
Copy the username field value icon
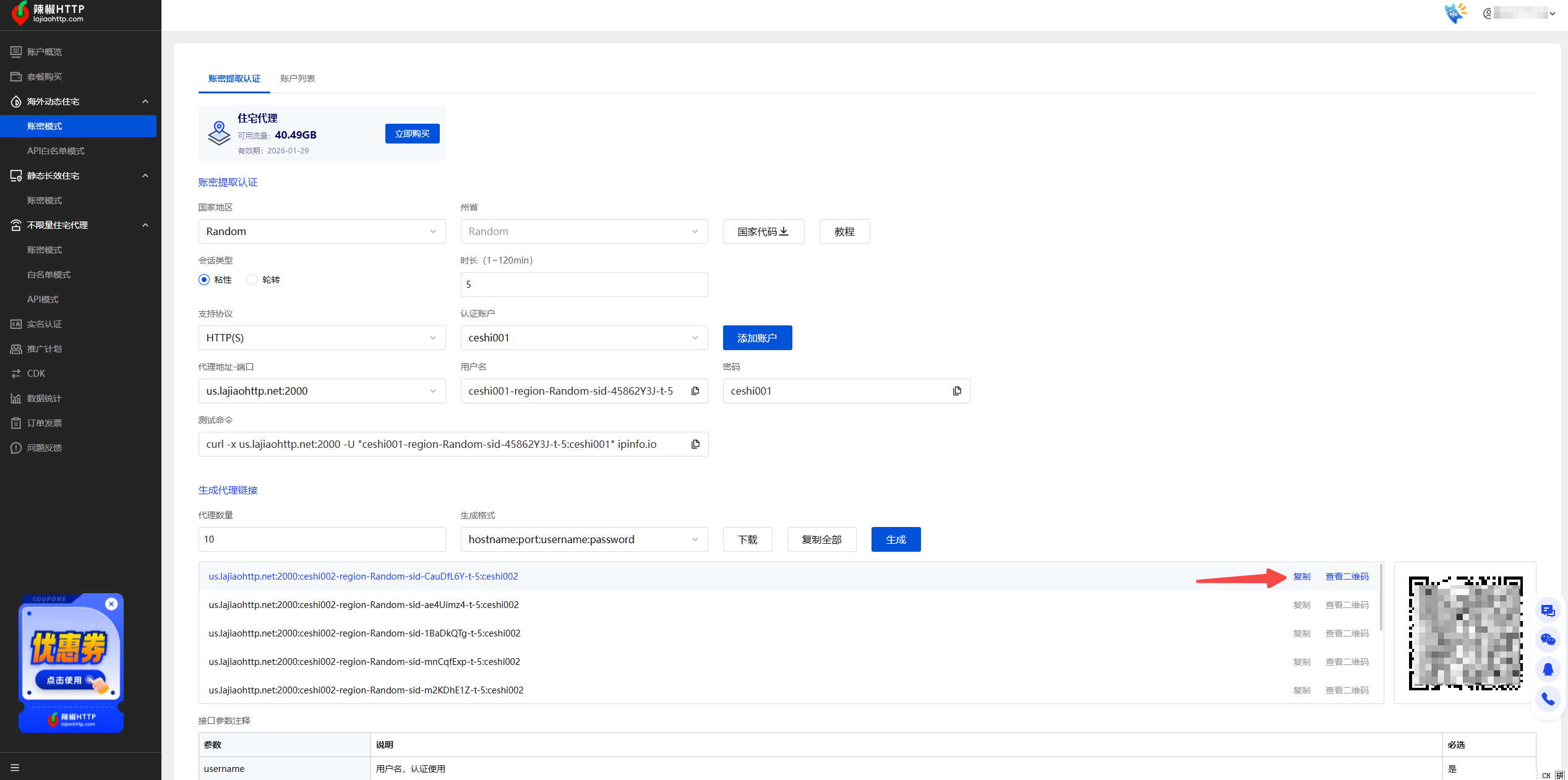695,391
